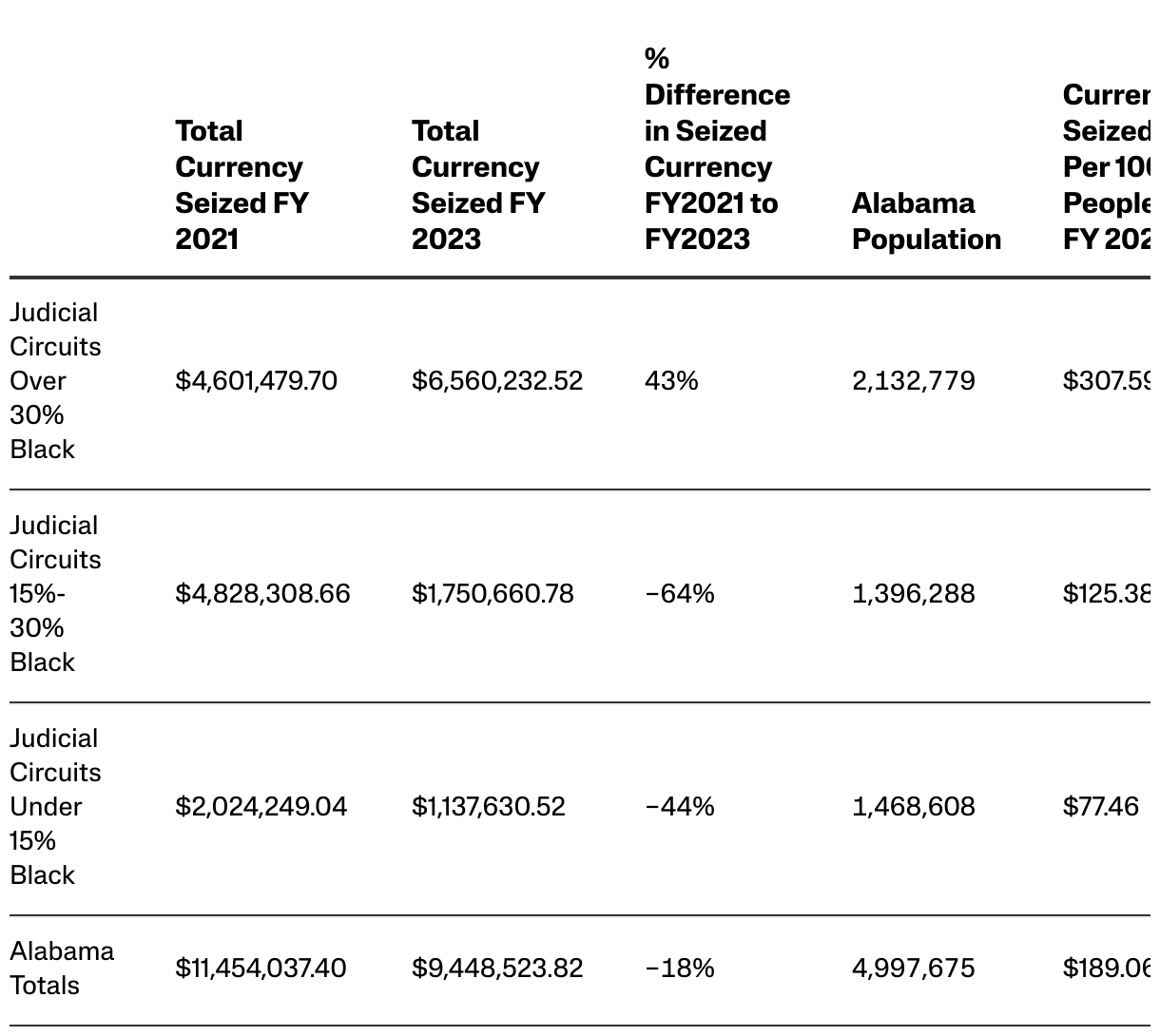Click the $2,024,249.04 cell
Screen dimensions: 1160x1036
pyautogui.click(x=261, y=806)
